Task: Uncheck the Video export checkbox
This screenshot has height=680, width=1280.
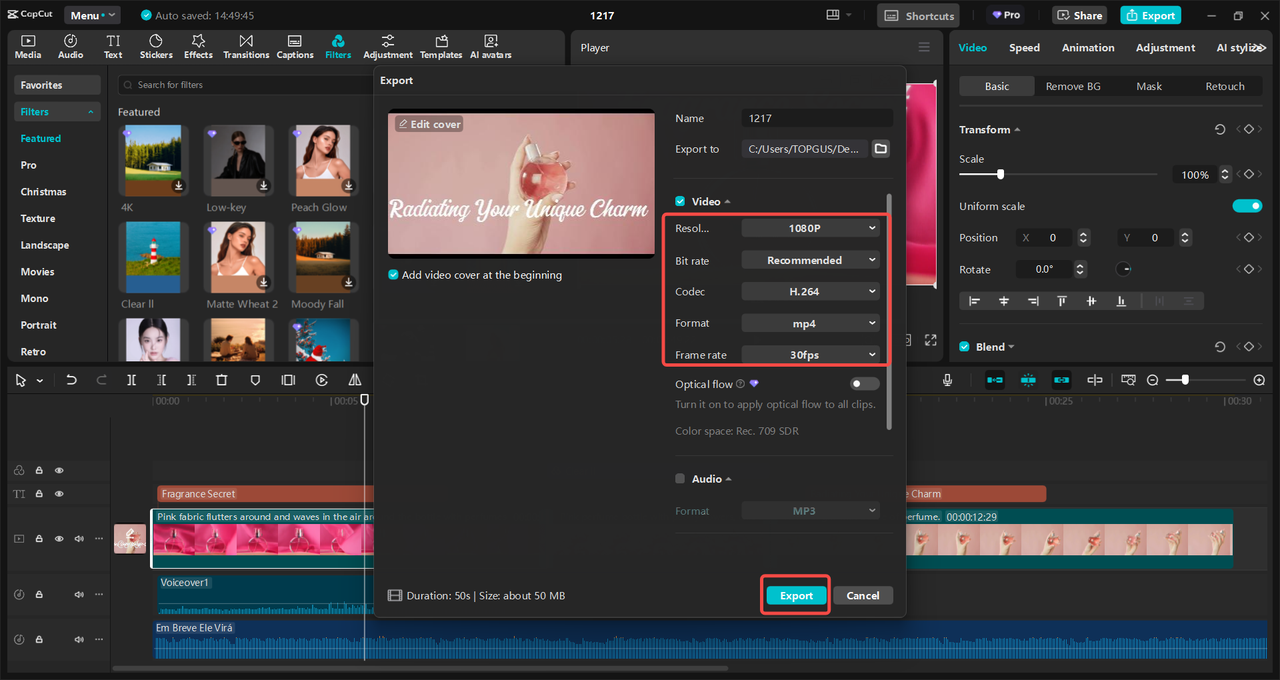Action: [x=680, y=201]
